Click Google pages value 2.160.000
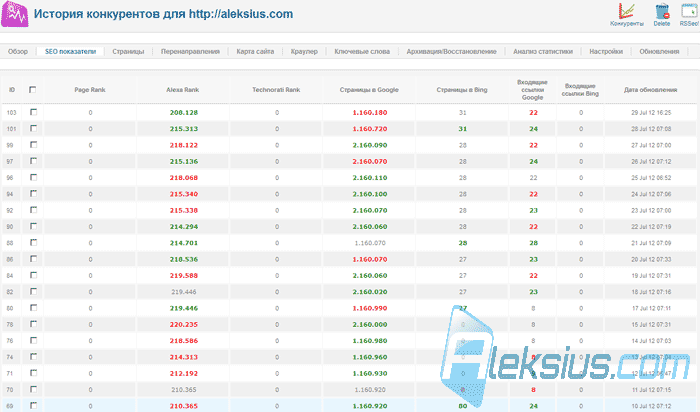The height and width of the screenshot is (412, 700). click(x=370, y=324)
